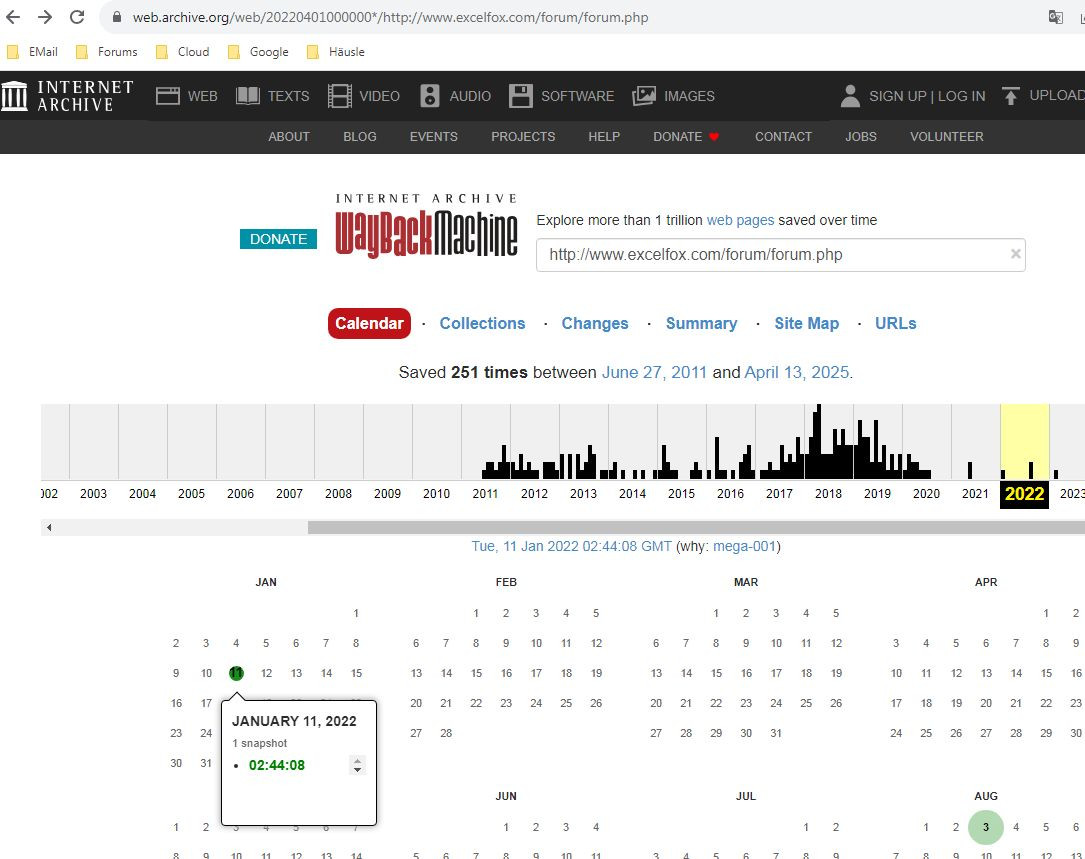Click the browser back arrow
Image resolution: width=1085 pixels, height=859 pixels.
(13, 17)
